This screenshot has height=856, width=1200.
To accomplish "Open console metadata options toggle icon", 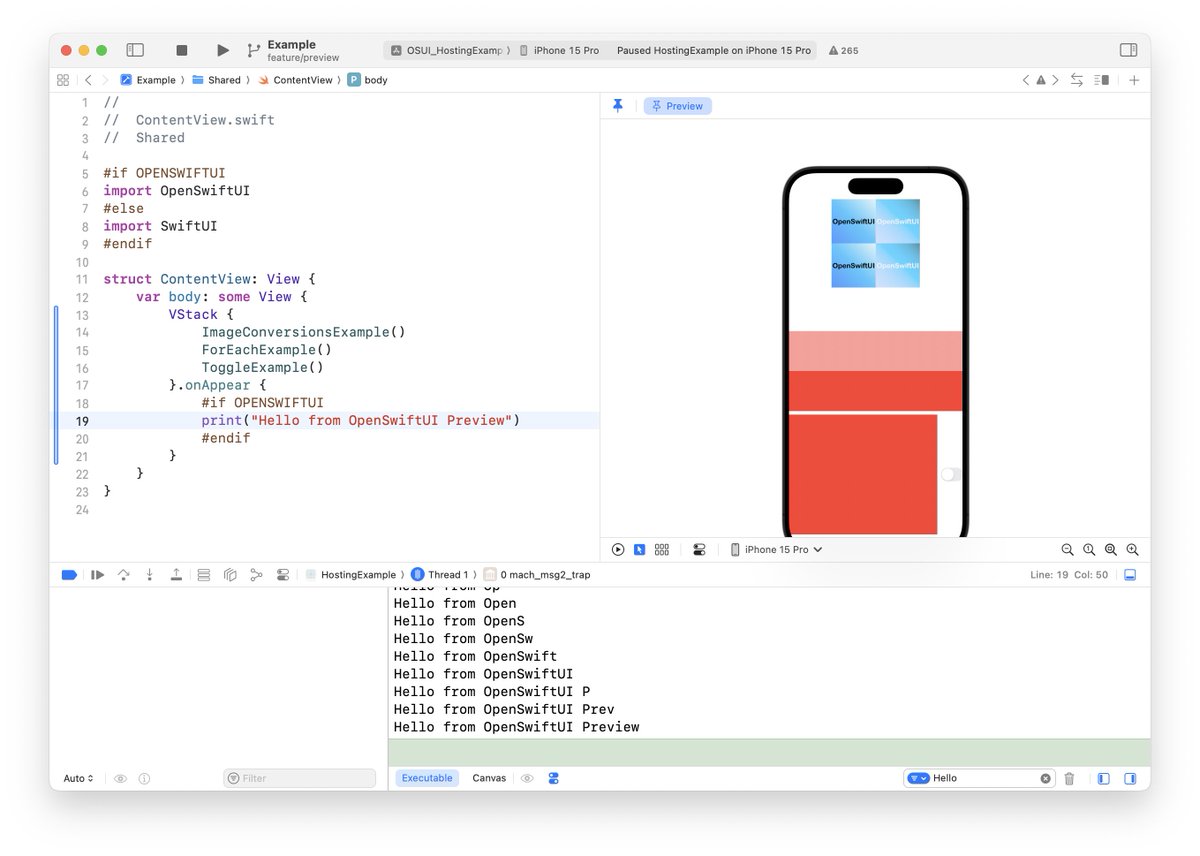I will click(553, 778).
